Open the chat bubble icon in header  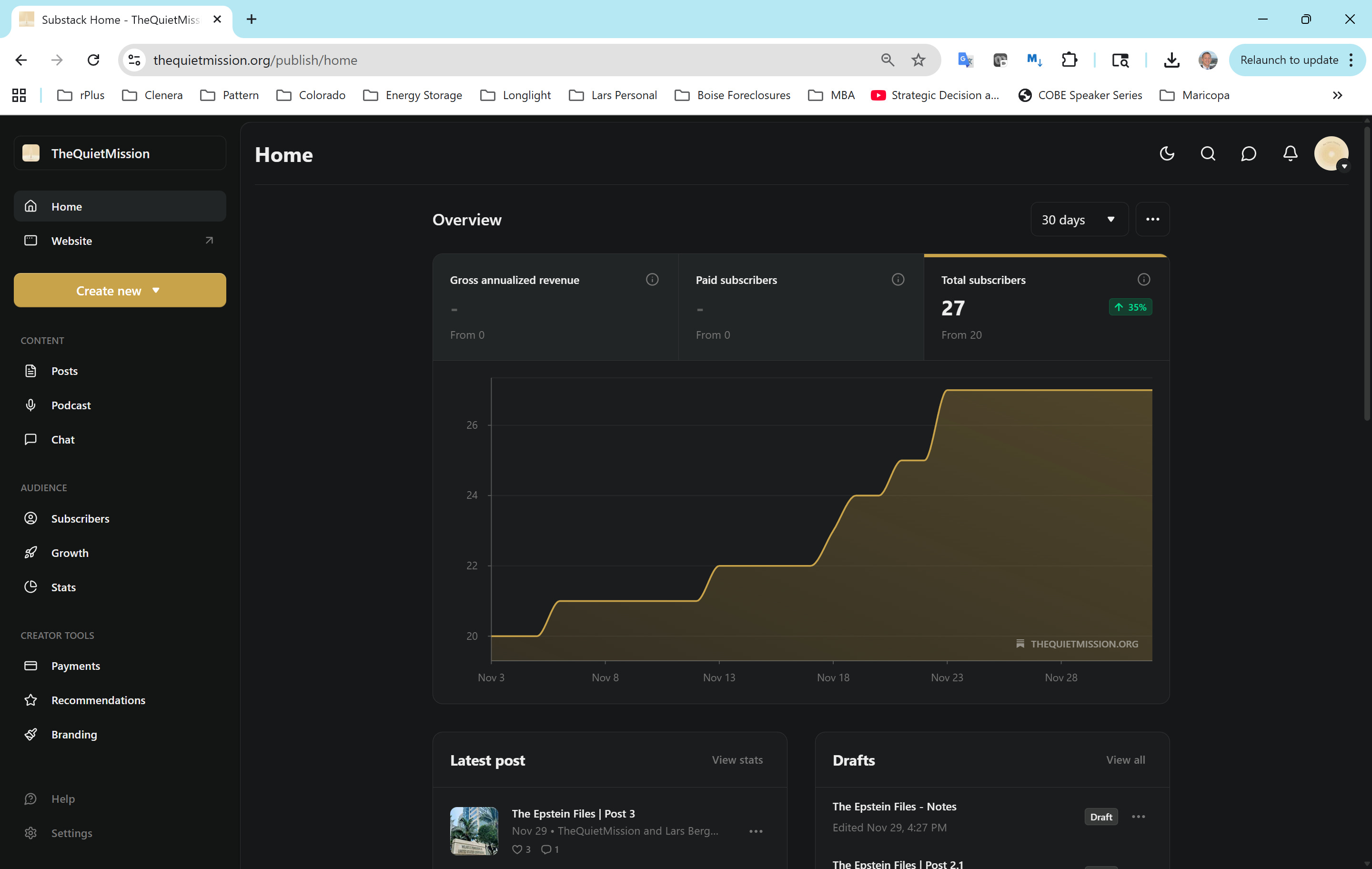(x=1248, y=153)
